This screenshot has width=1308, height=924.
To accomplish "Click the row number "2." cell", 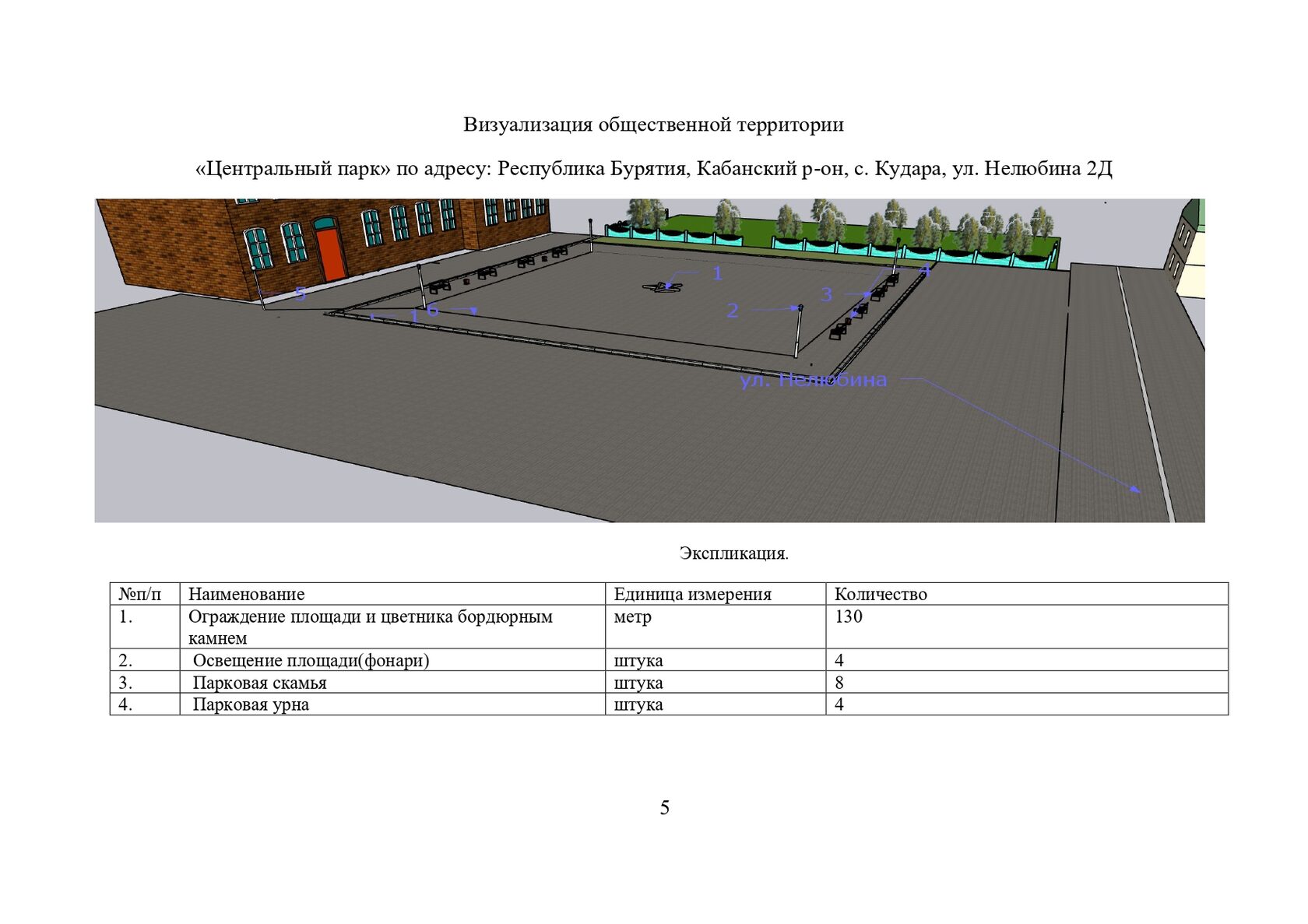I will click(145, 660).
